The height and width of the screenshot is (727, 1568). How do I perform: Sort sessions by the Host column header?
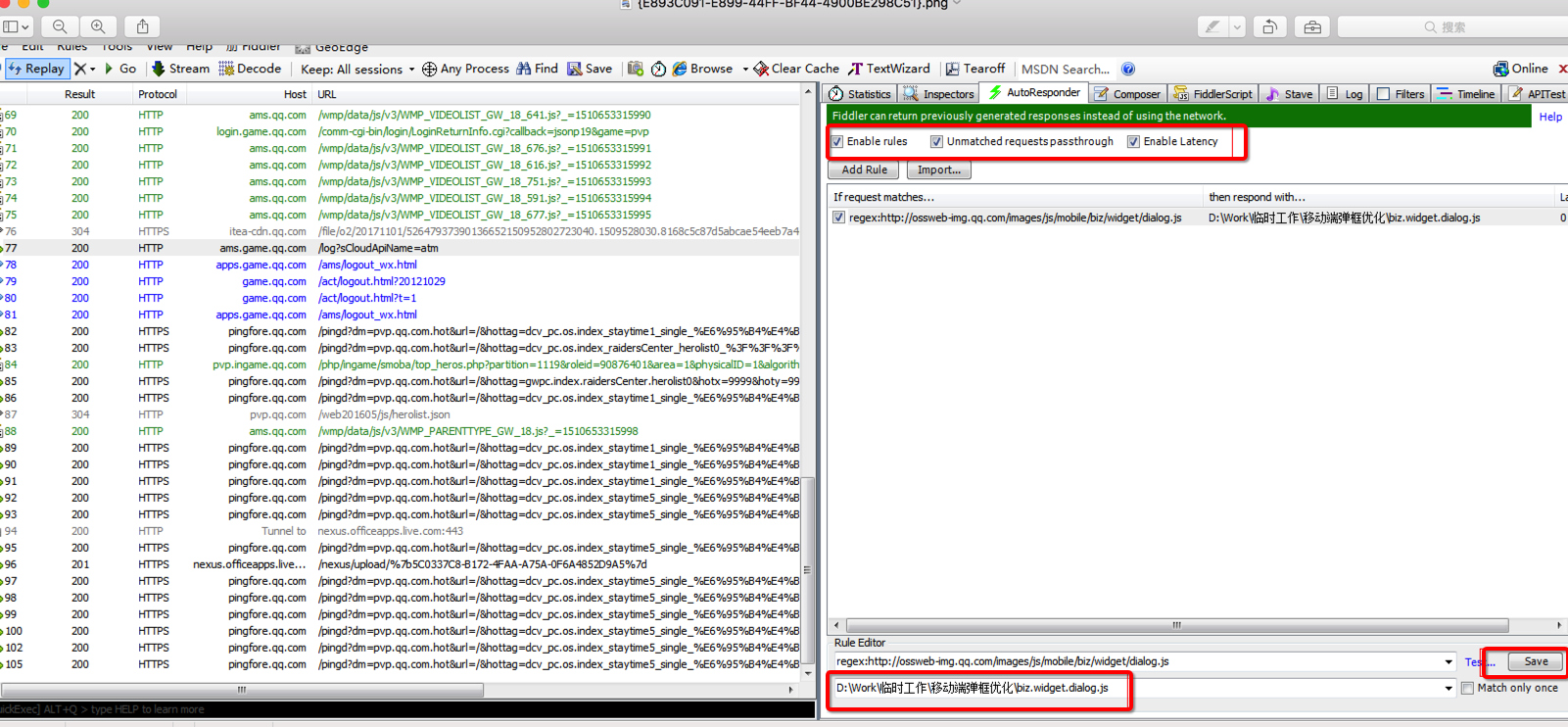[249, 95]
